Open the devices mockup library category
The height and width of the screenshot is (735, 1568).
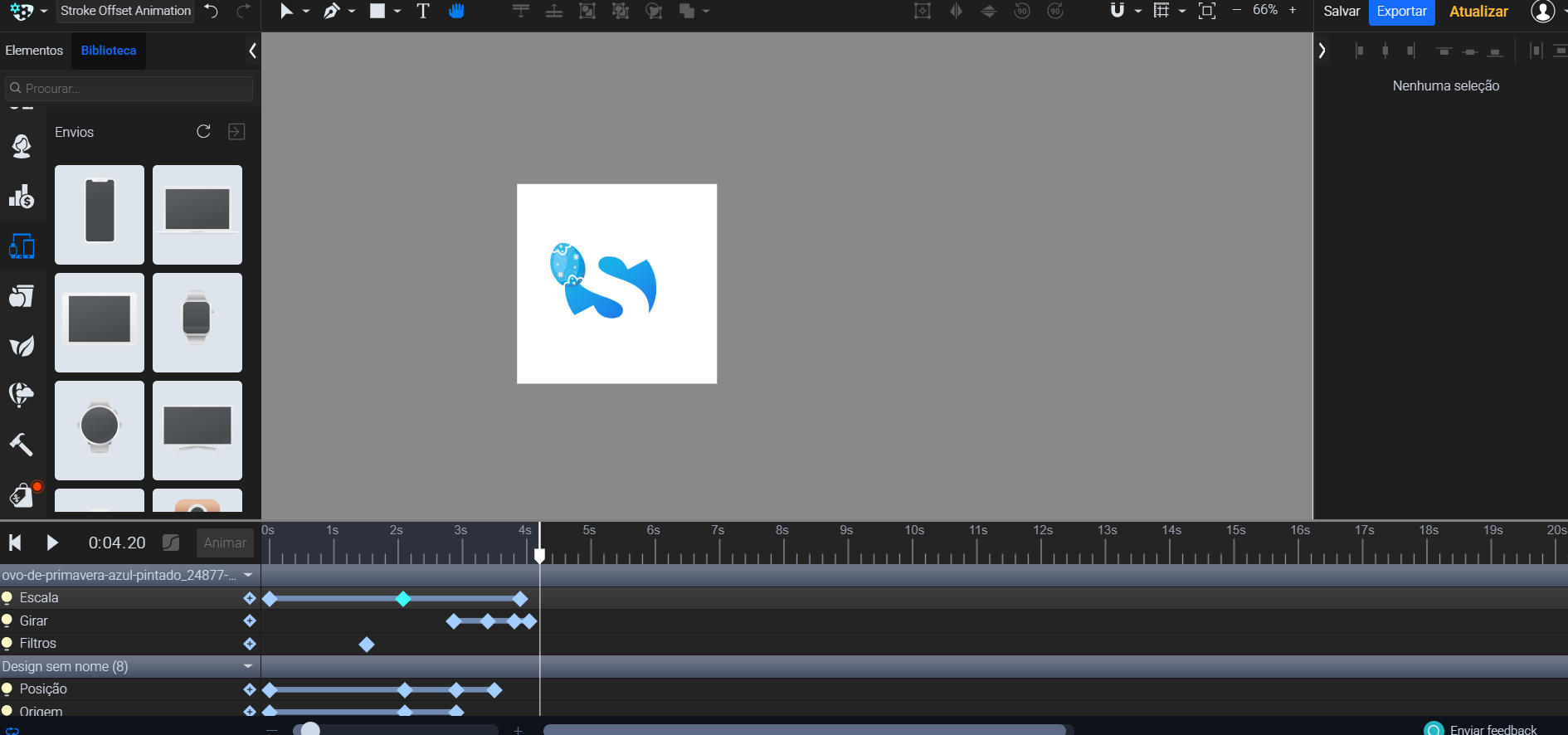[x=22, y=246]
